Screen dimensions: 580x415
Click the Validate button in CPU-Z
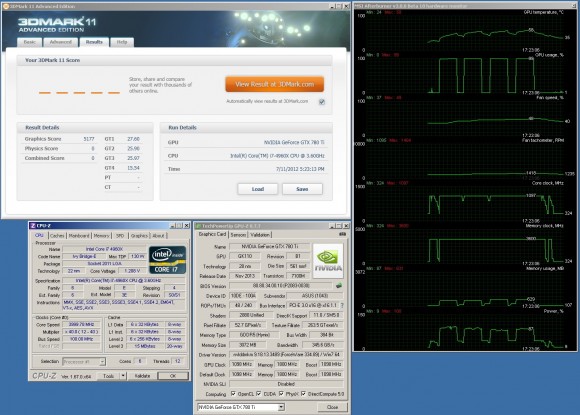coord(142,376)
